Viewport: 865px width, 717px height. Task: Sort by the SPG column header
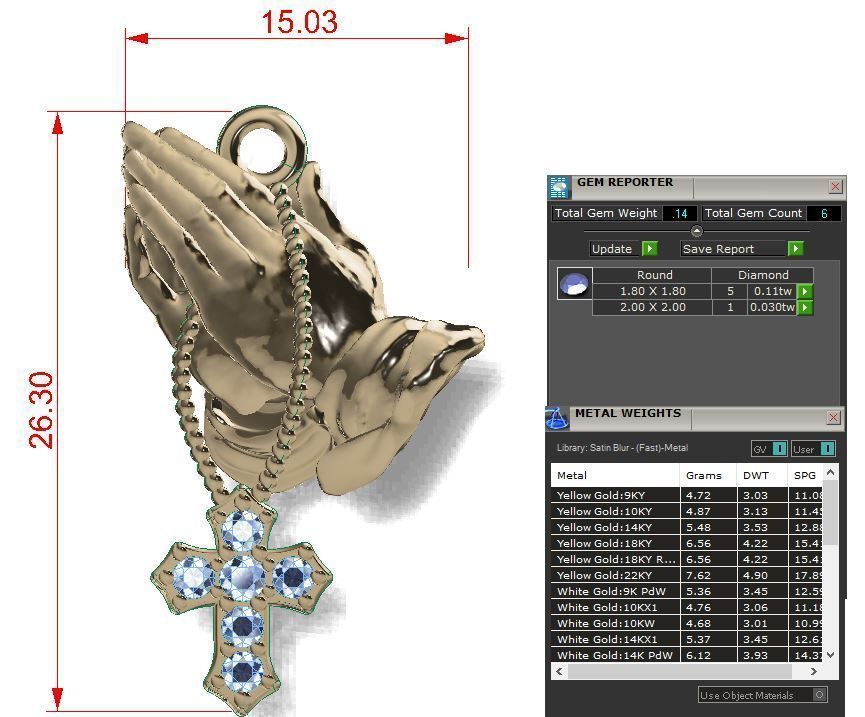point(805,475)
